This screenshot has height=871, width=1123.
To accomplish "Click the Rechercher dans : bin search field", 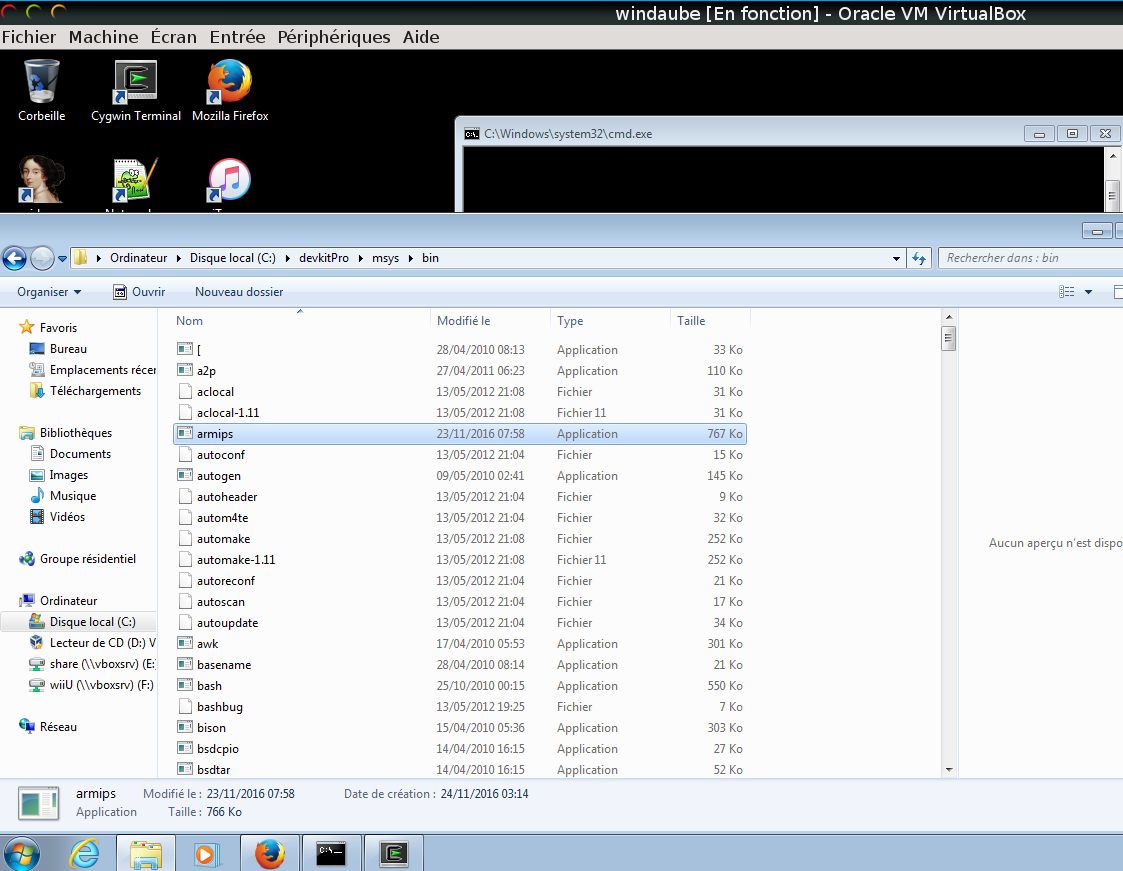I will 1031,258.
